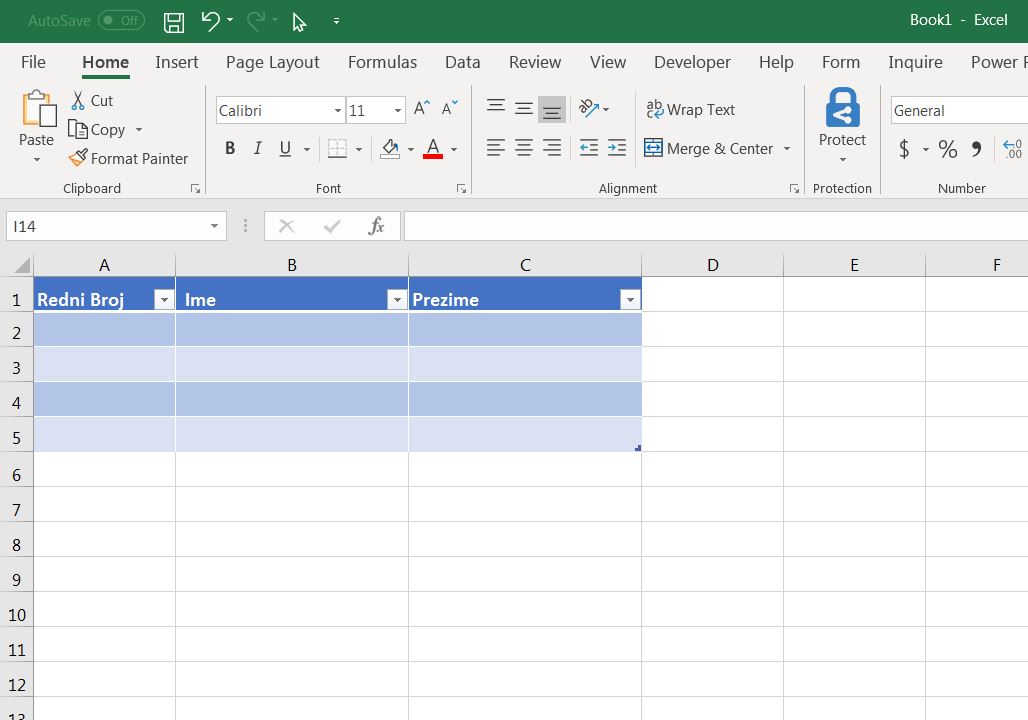Open the Redni Broj filter dropdown
The height and width of the screenshot is (720, 1028).
click(x=163, y=300)
